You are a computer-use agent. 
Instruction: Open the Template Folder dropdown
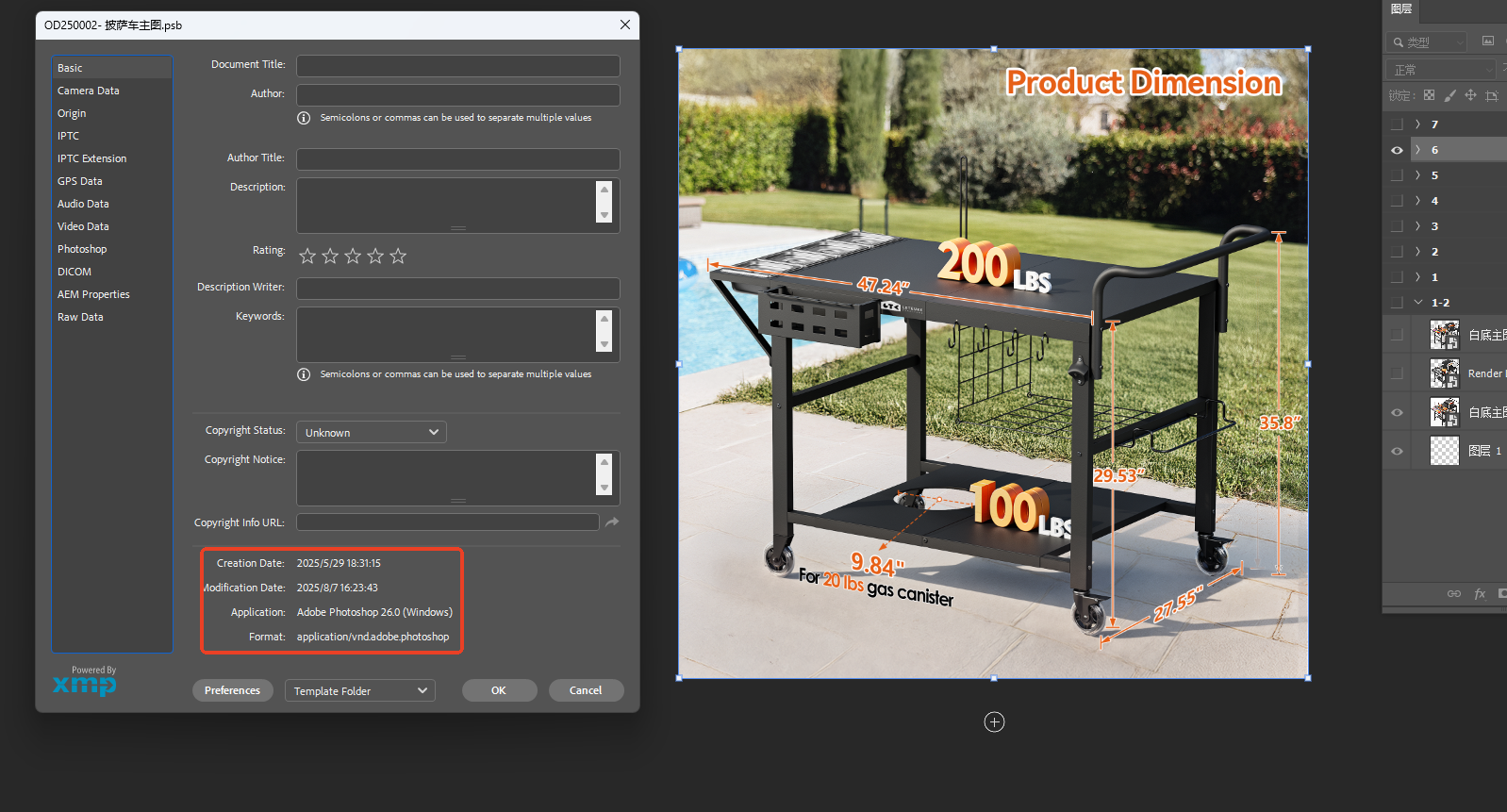pos(359,691)
